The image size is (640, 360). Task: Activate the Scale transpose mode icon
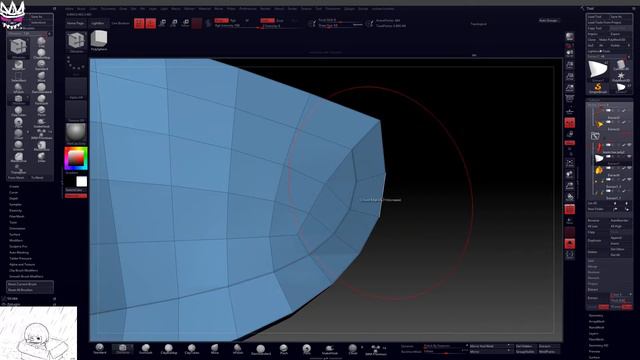click(174, 23)
